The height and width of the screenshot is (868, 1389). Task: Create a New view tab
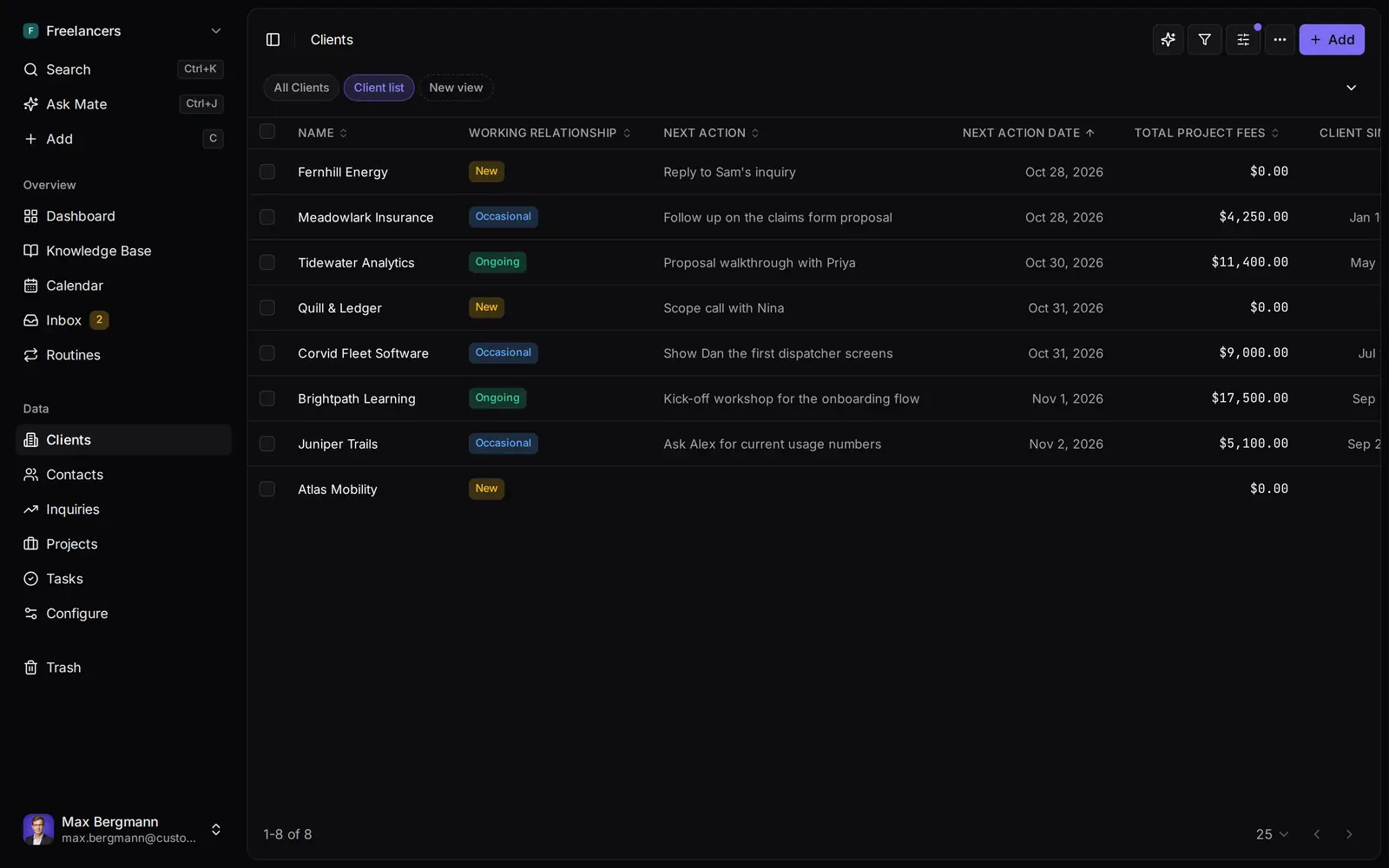[x=456, y=88]
